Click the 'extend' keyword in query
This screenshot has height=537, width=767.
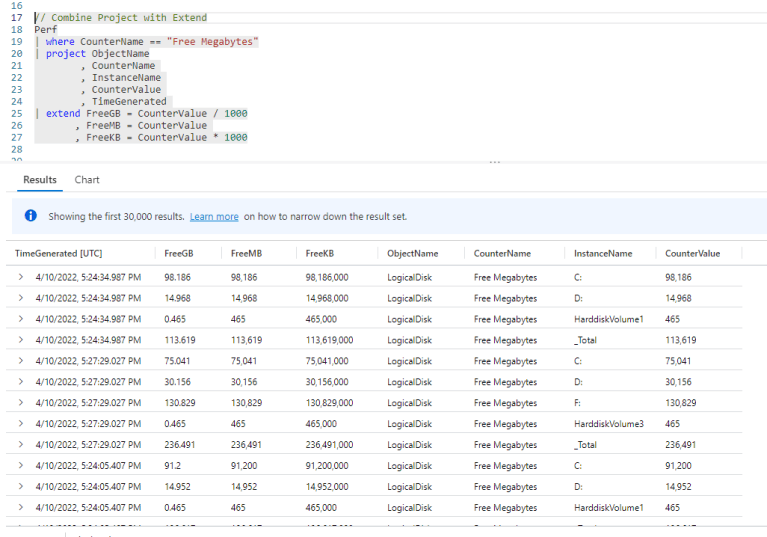click(63, 113)
